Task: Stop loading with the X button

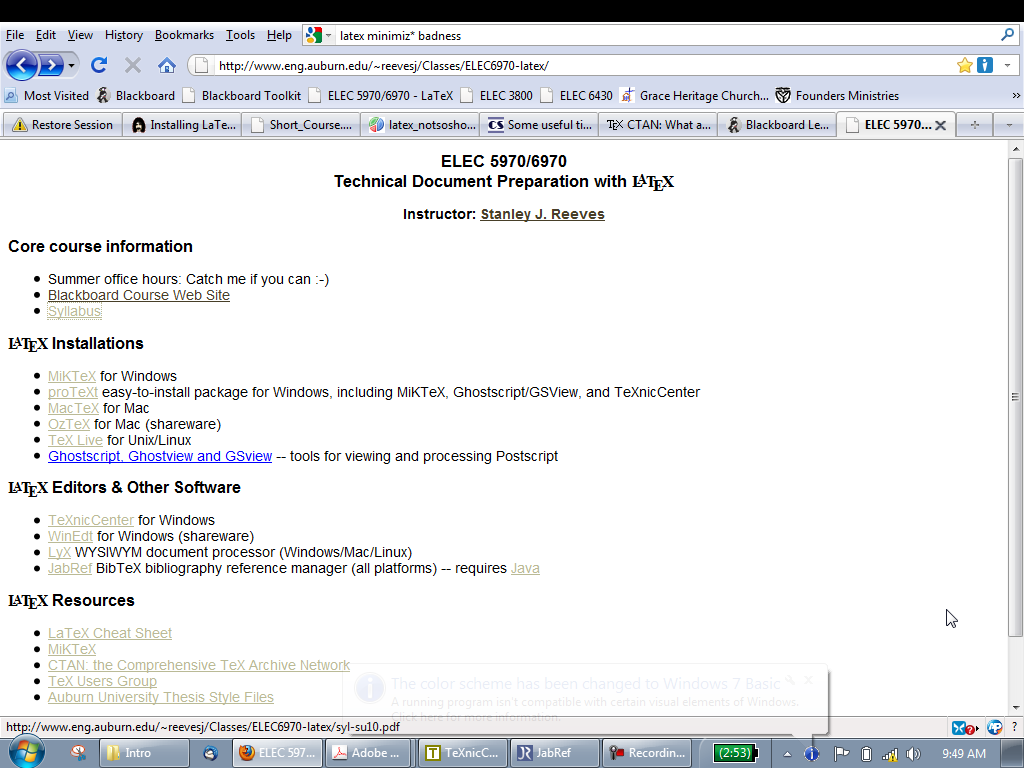Action: point(133,65)
